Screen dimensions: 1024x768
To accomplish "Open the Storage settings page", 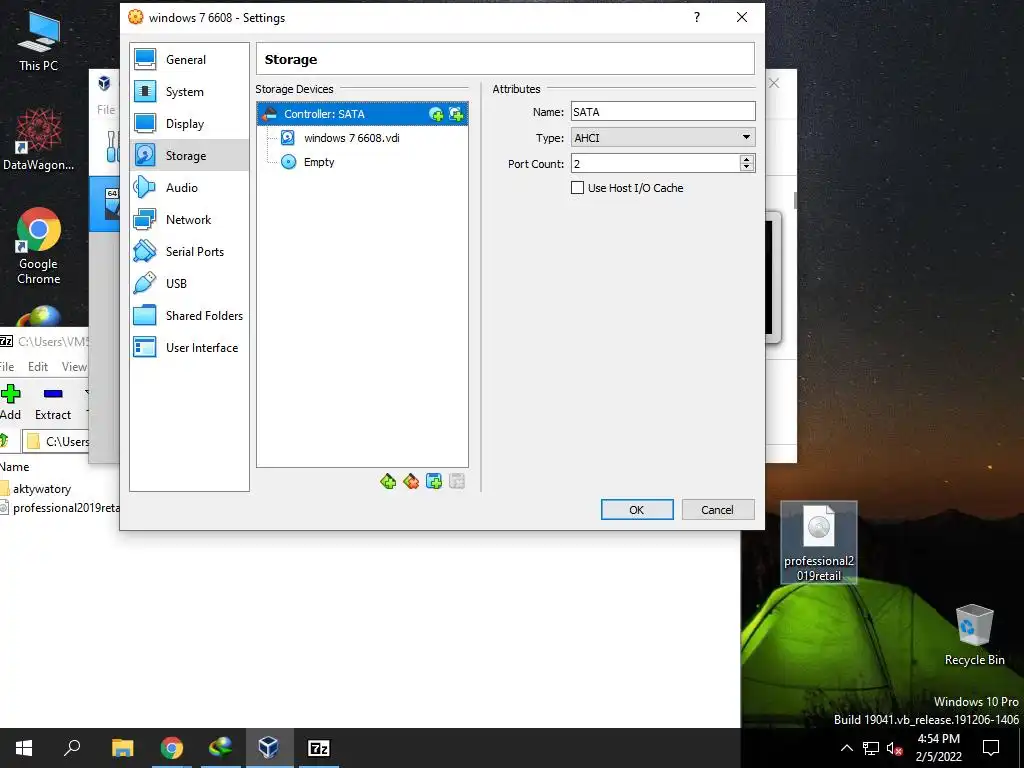I will pos(189,155).
